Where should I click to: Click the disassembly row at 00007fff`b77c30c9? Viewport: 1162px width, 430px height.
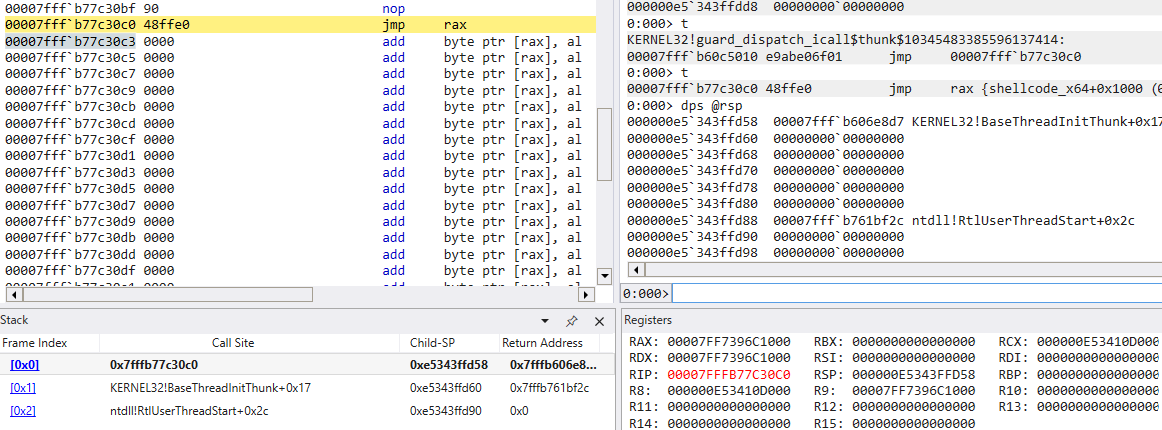pos(299,90)
